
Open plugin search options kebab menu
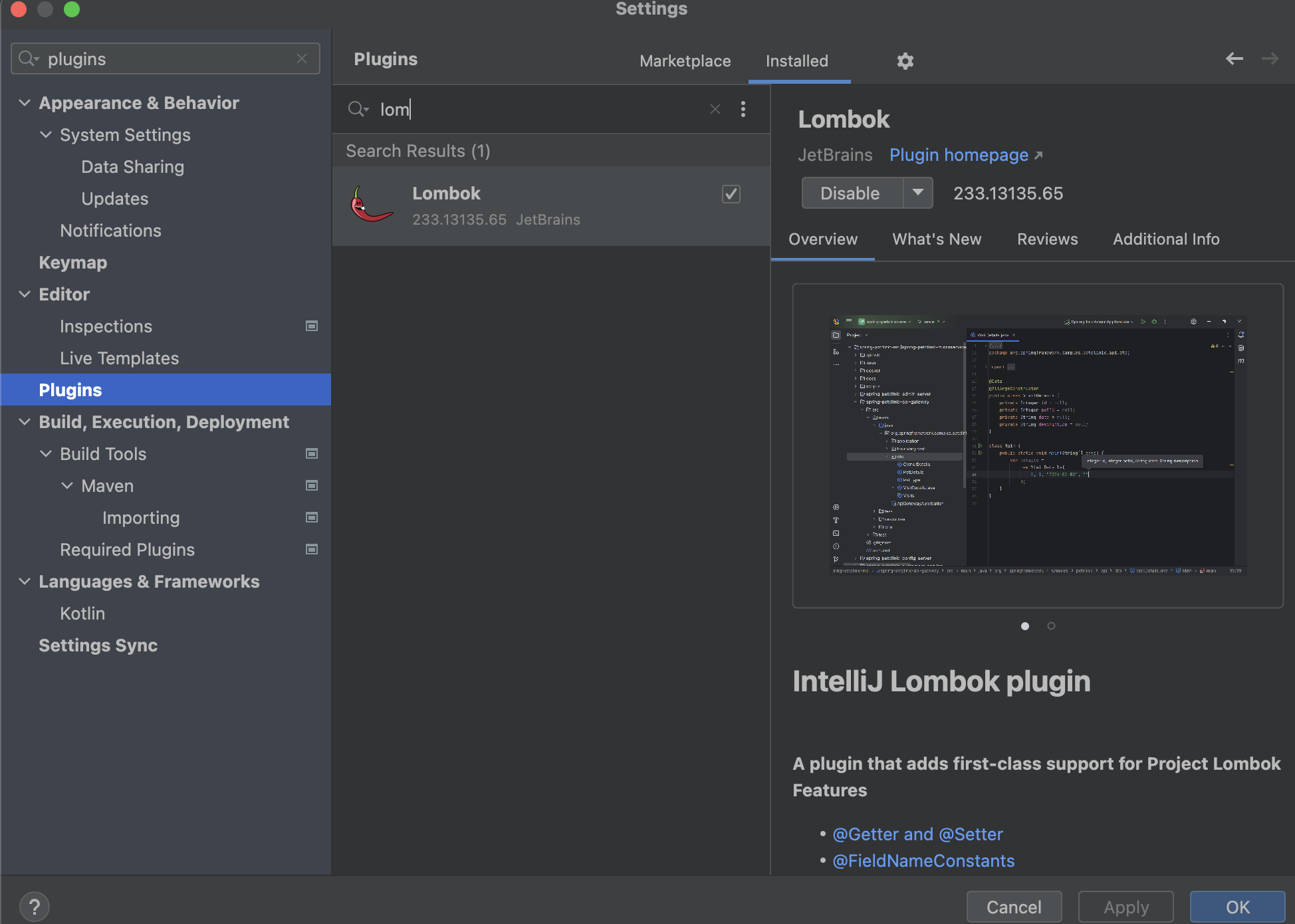click(x=743, y=109)
